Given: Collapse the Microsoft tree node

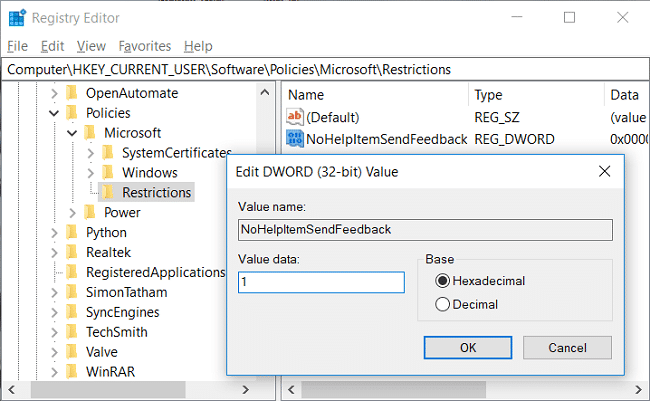Looking at the screenshot, I should (x=72, y=133).
